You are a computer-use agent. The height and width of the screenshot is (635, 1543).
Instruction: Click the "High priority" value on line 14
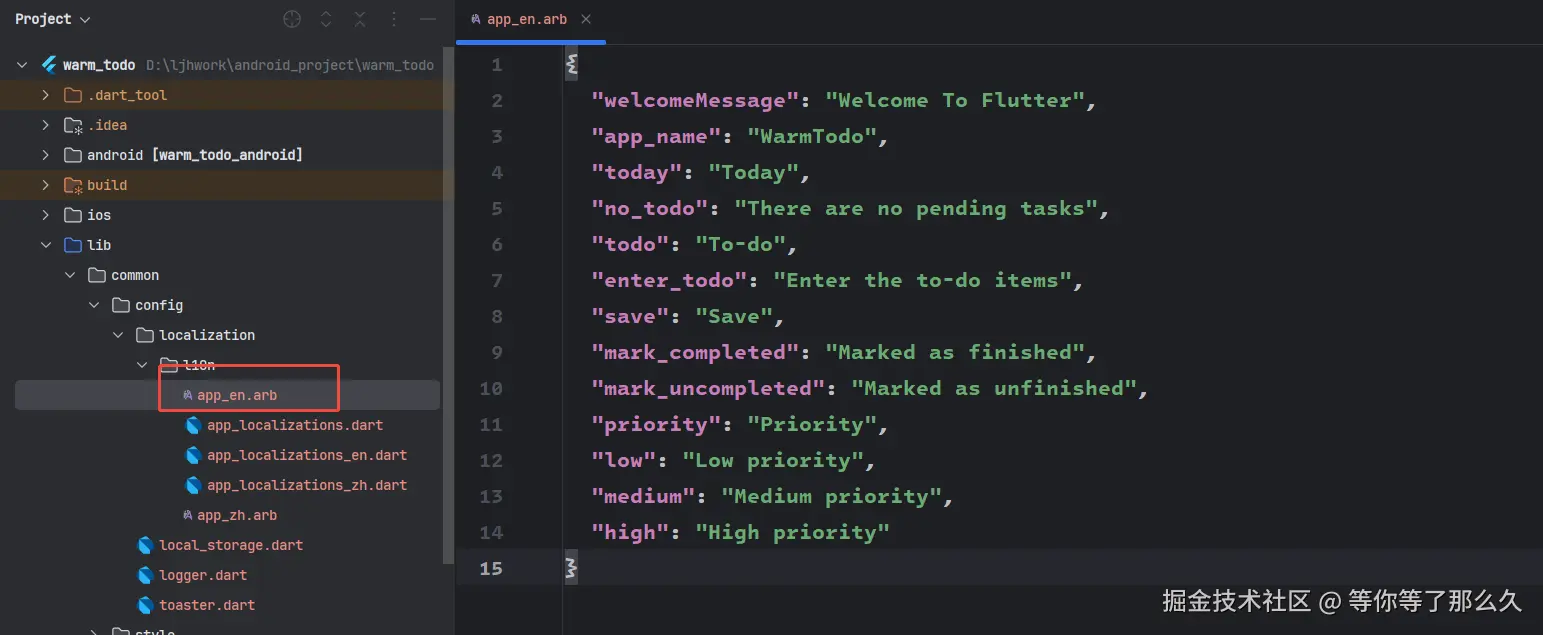pos(792,533)
